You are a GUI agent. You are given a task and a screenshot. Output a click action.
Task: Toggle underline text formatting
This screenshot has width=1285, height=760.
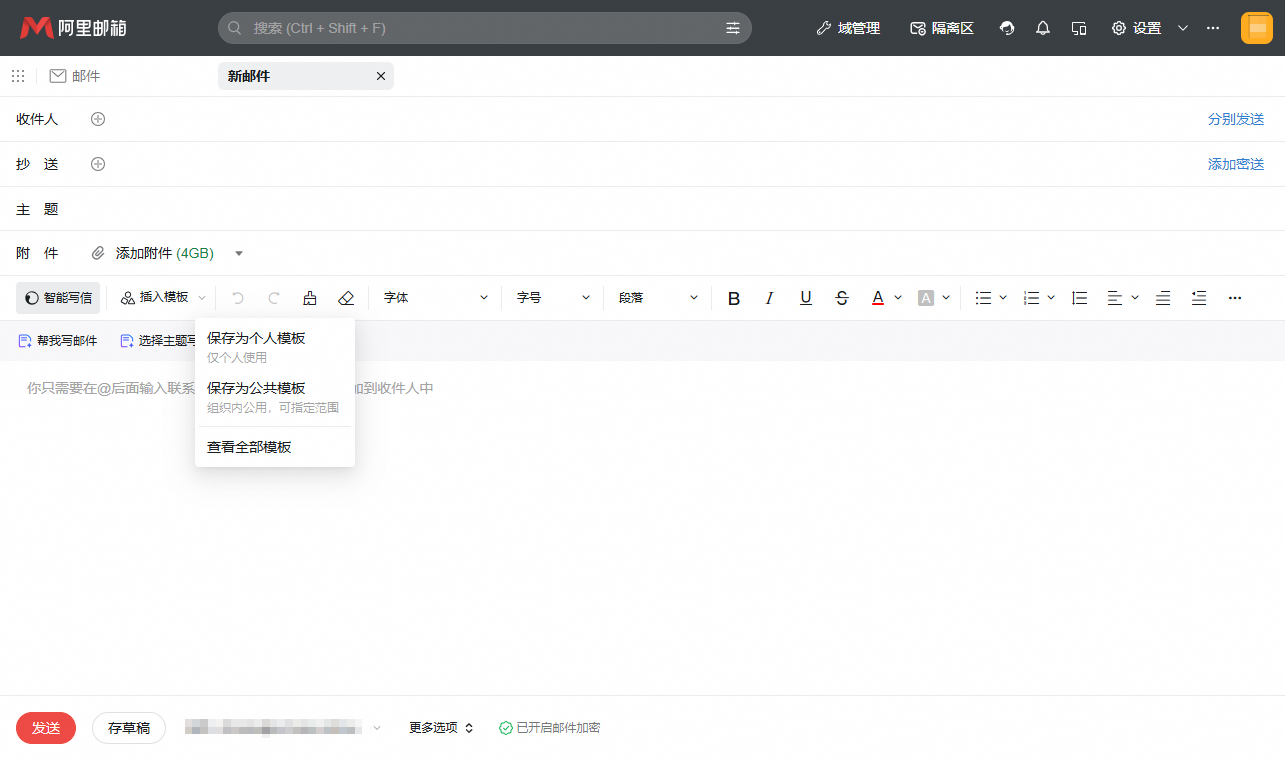806,298
